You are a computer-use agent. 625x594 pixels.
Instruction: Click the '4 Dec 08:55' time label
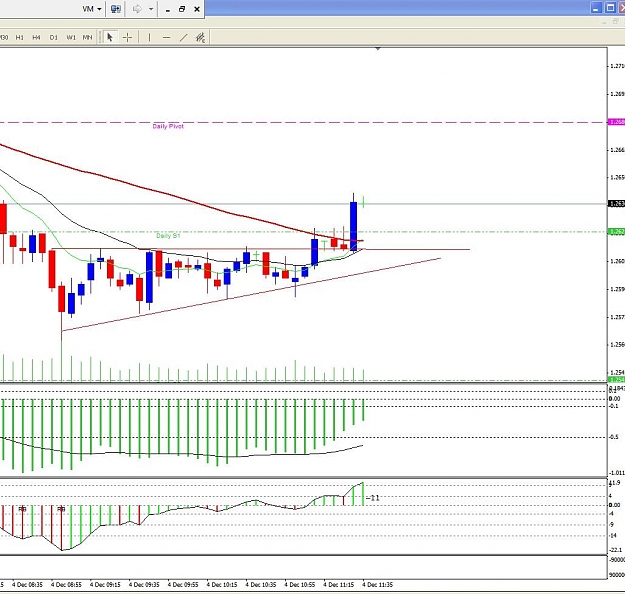(66, 585)
